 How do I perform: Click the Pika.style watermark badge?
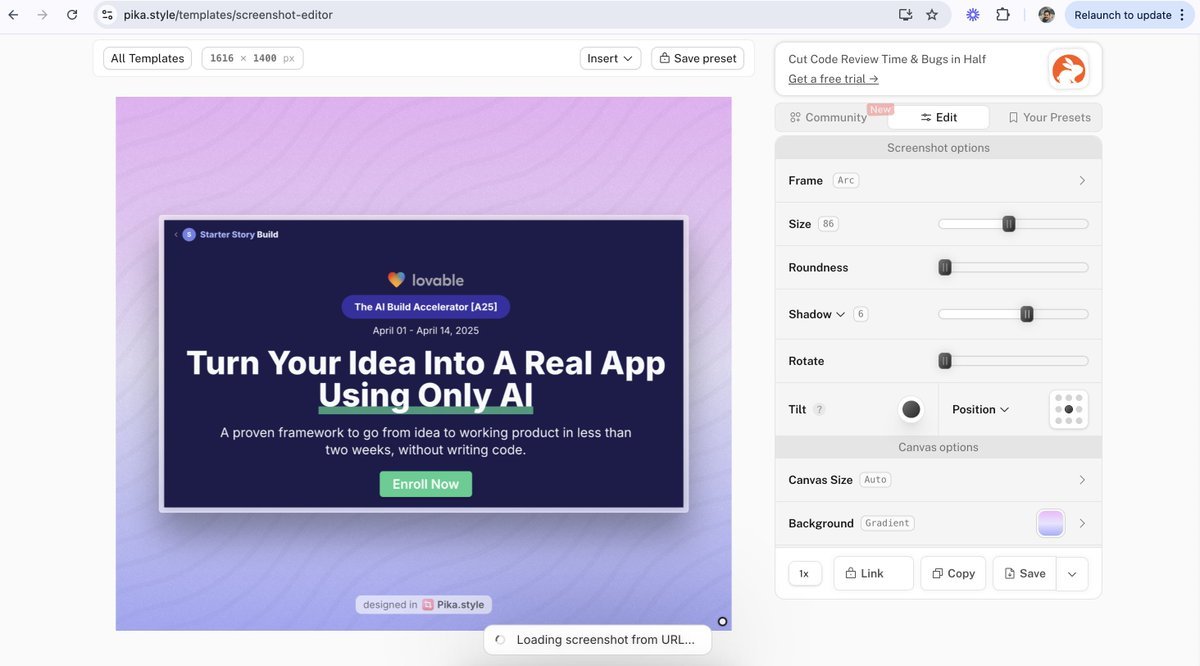pos(424,605)
